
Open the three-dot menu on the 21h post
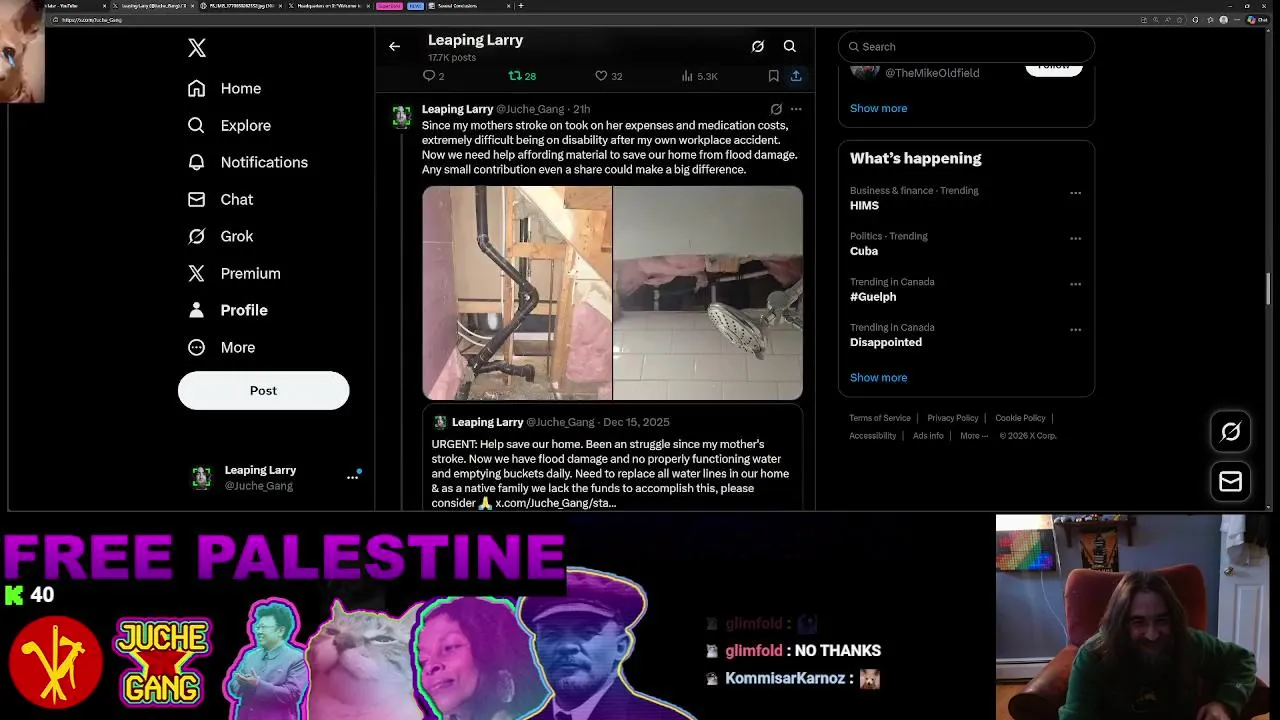coord(796,109)
